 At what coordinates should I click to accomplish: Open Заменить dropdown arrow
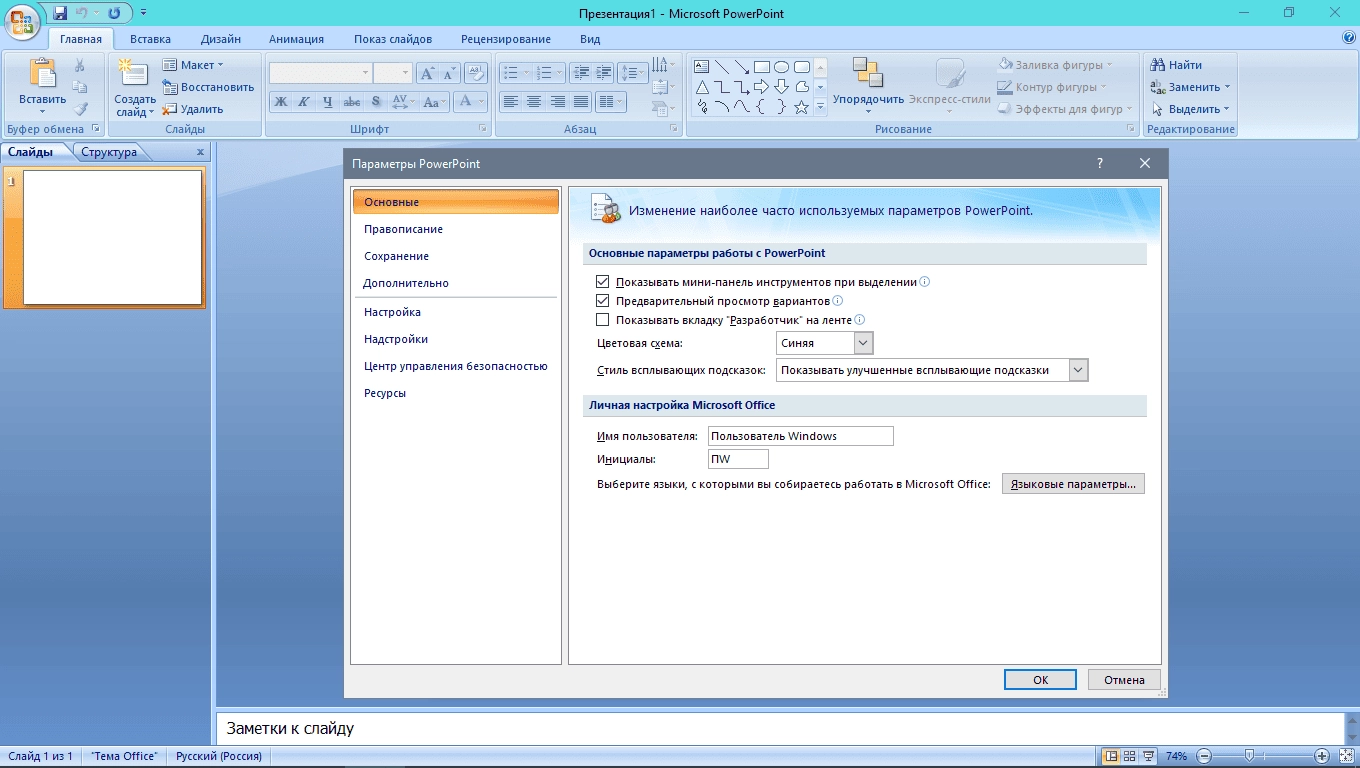(x=1227, y=87)
